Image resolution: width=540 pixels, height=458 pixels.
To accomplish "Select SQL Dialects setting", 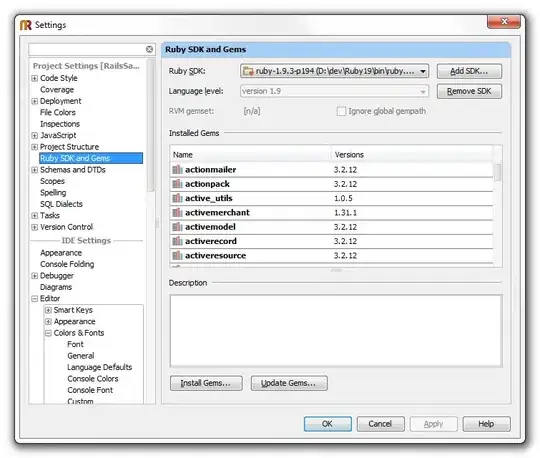I will click(x=61, y=204).
